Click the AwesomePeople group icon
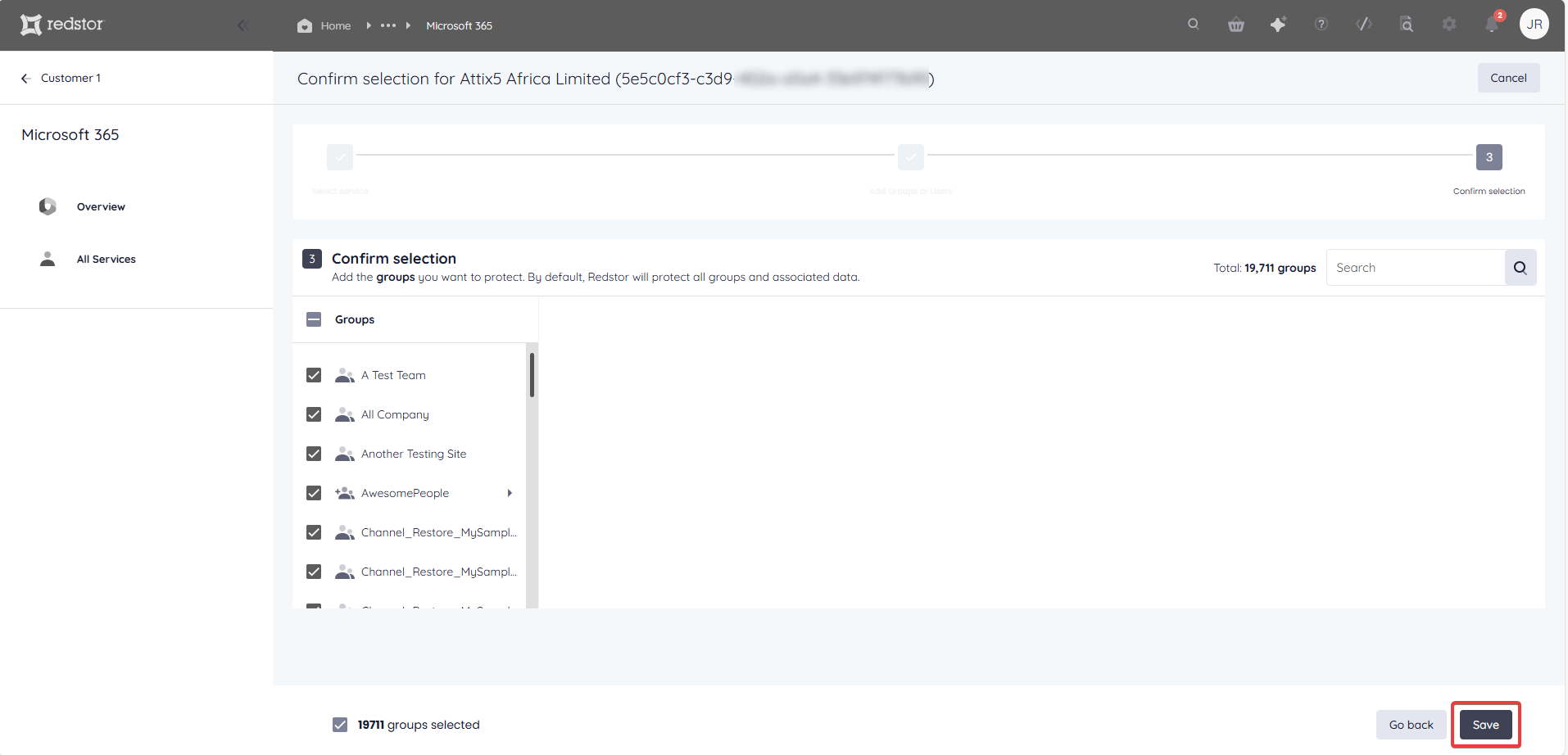The width and height of the screenshot is (1568, 755). tap(345, 493)
